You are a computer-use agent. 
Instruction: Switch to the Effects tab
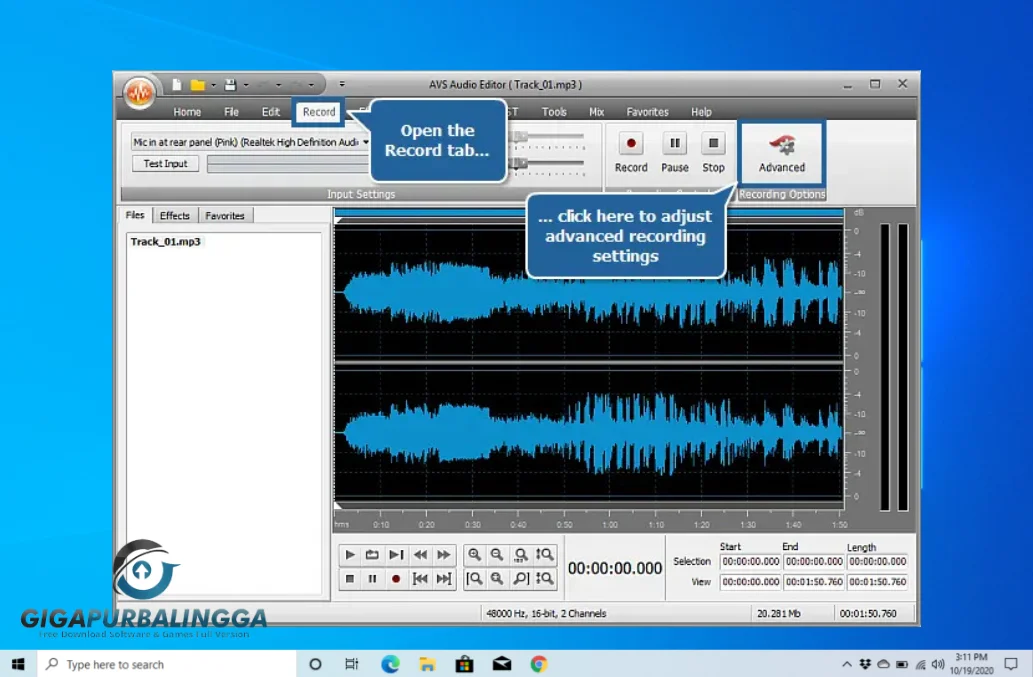[175, 215]
